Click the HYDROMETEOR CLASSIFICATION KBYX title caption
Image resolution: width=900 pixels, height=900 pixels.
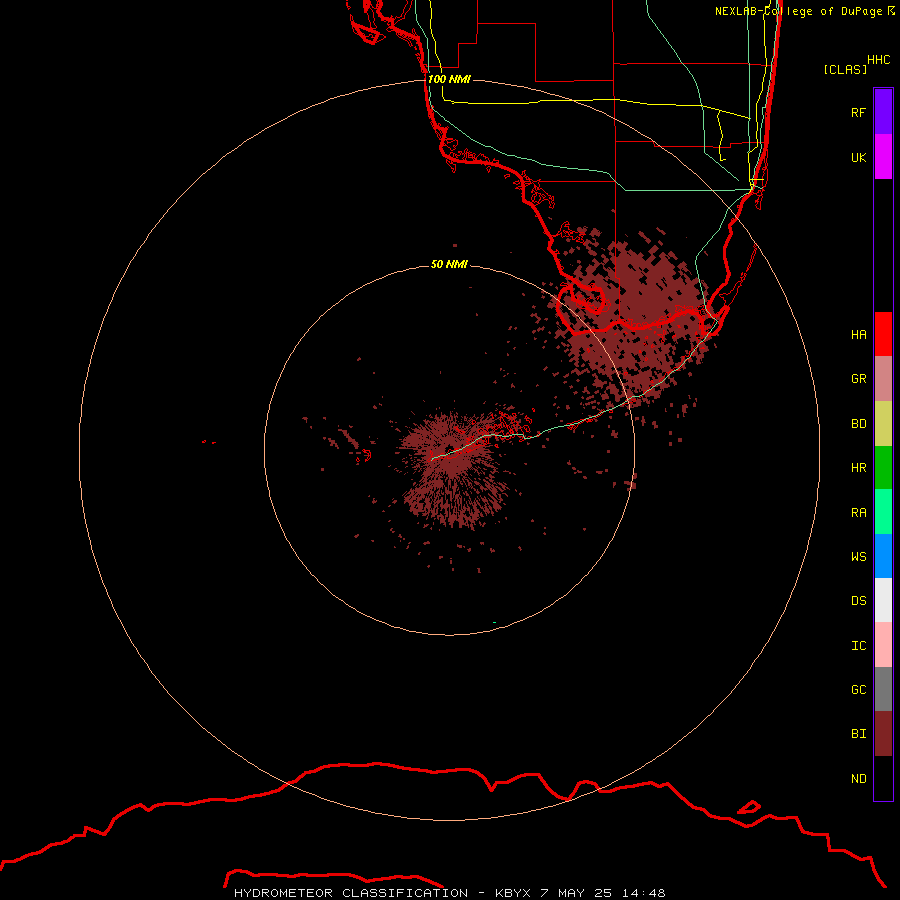(x=449, y=893)
